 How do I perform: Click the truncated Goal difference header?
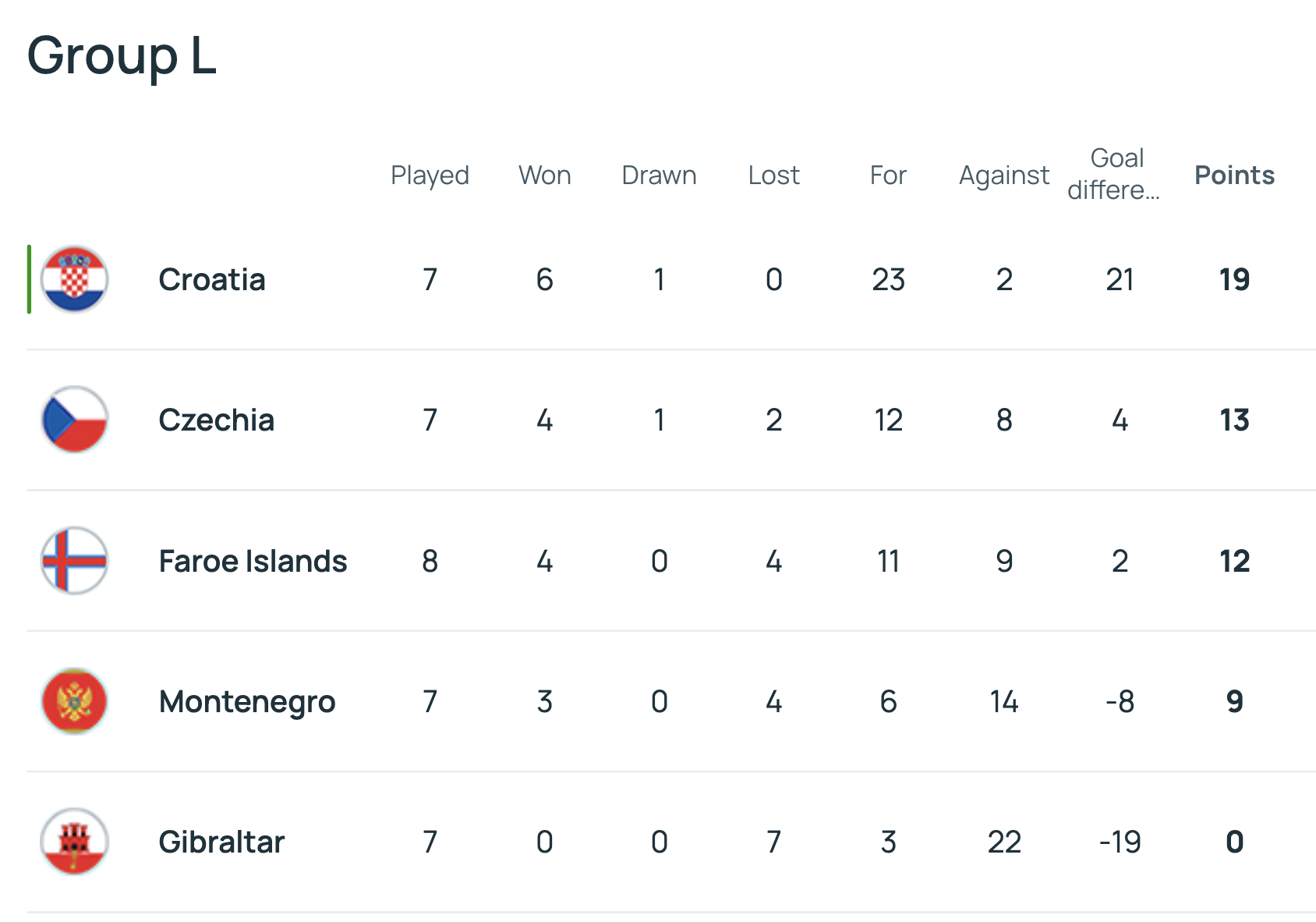click(x=1115, y=174)
